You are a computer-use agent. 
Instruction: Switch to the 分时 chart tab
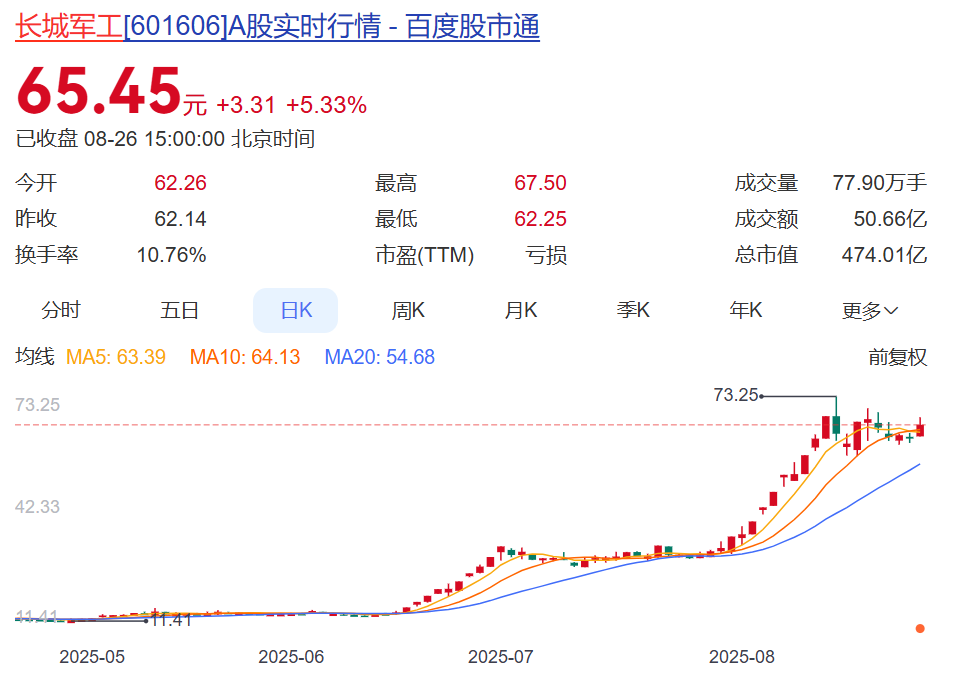click(x=61, y=310)
